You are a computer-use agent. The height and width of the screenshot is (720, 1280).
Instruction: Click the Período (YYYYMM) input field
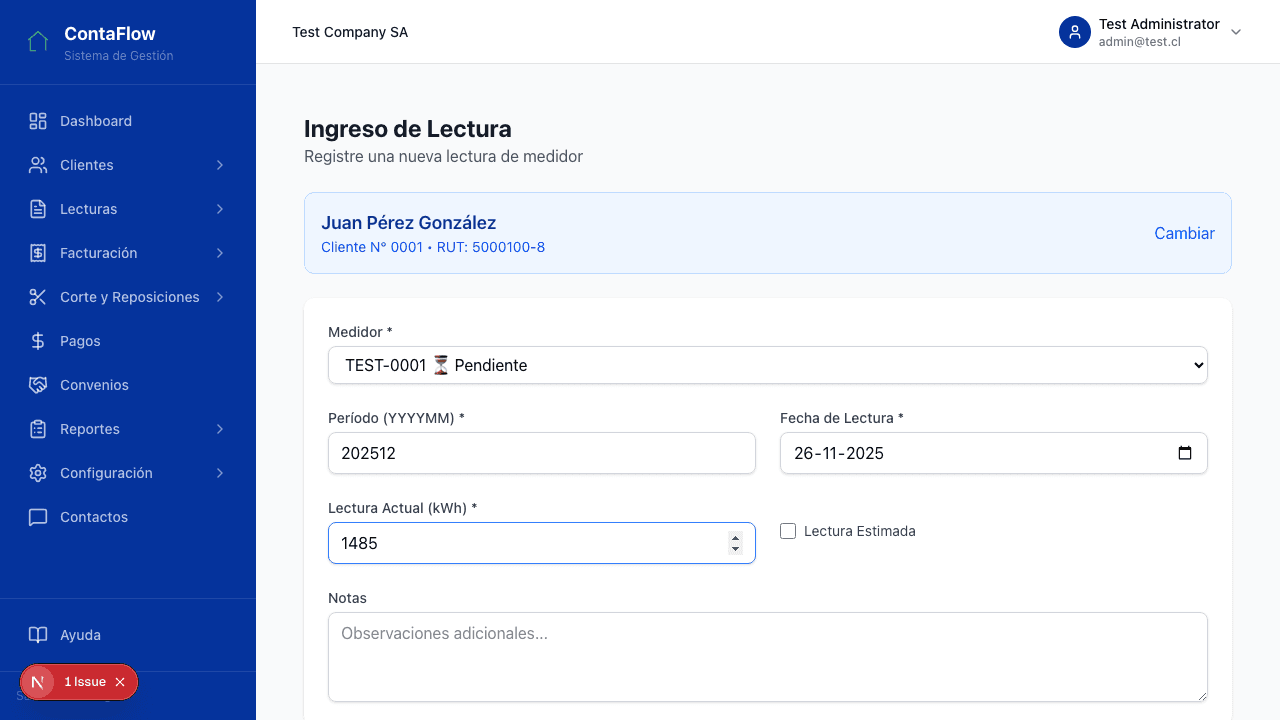pyautogui.click(x=542, y=453)
